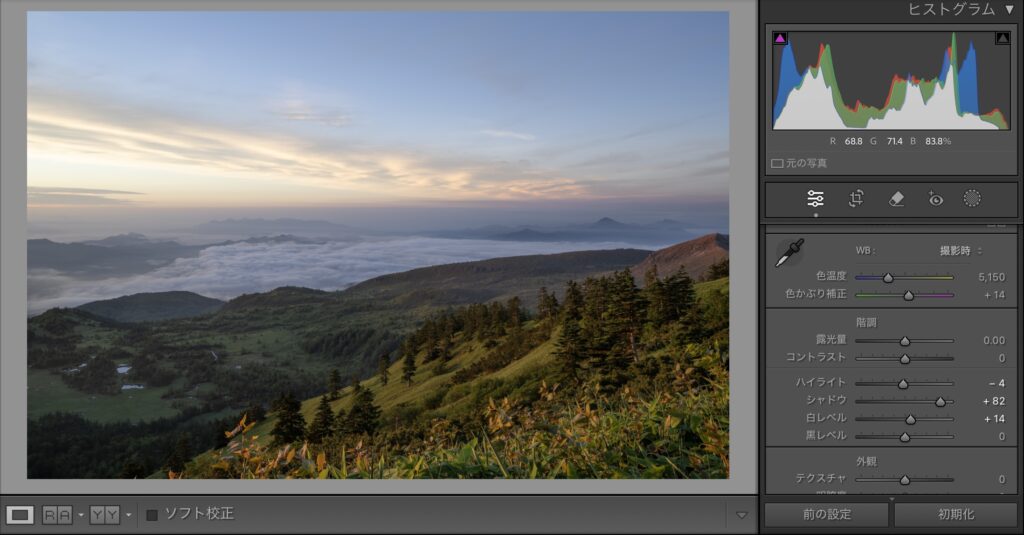Toggle highlight clipping indicator in histogram
The image size is (1024, 535).
click(x=1002, y=39)
